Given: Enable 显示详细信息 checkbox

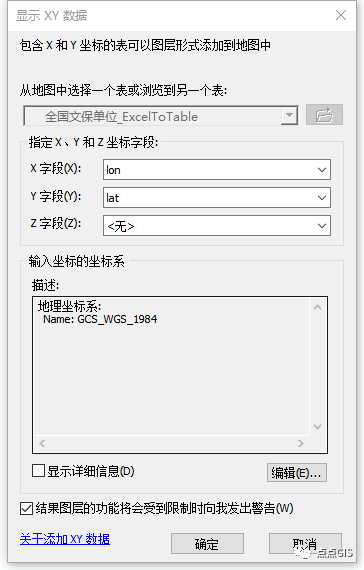Looking at the screenshot, I should [x=39, y=471].
